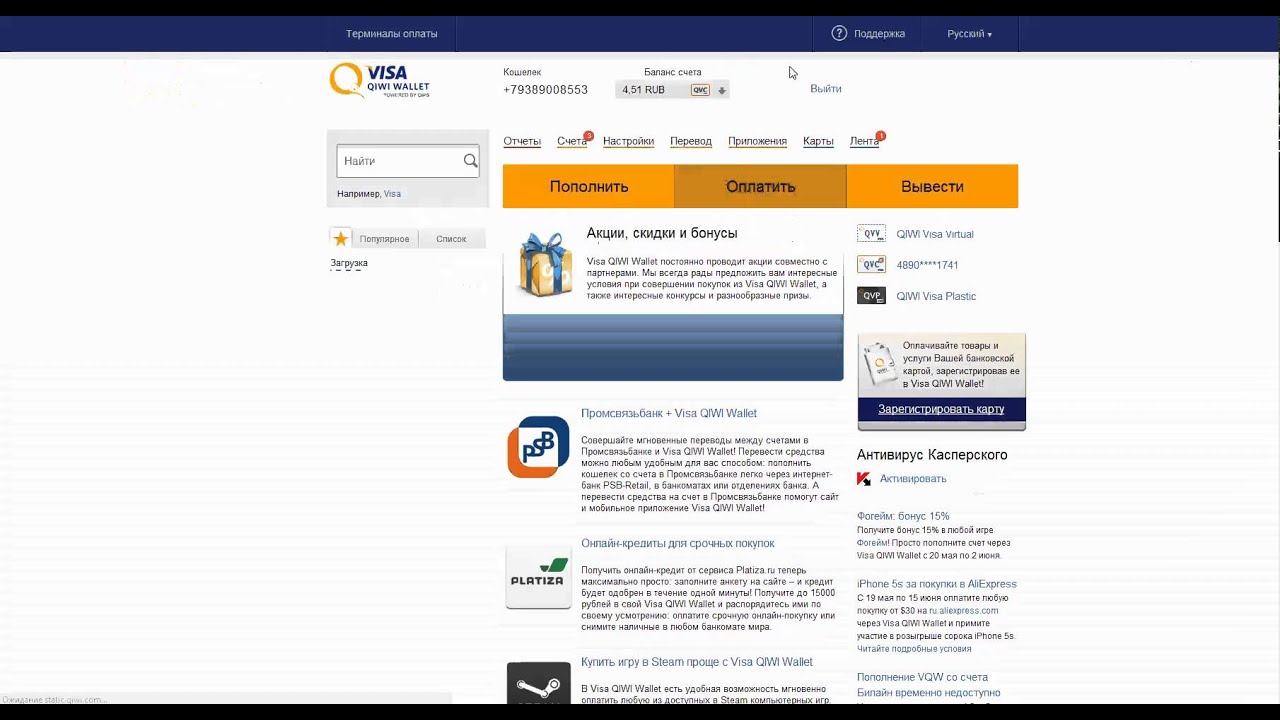Image resolution: width=1280 pixels, height=720 pixels.
Task: Open the Пополнение VQW со счета Билайн notice
Action: click(x=929, y=685)
